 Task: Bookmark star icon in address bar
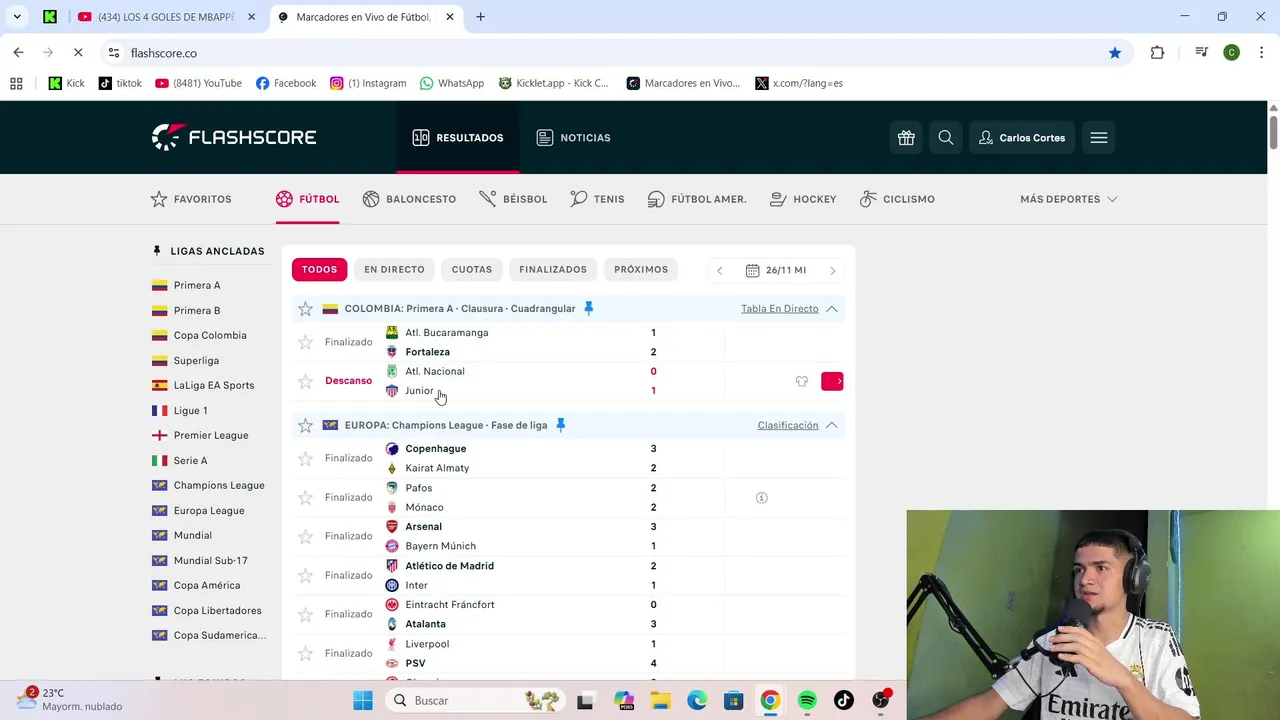(x=1115, y=53)
